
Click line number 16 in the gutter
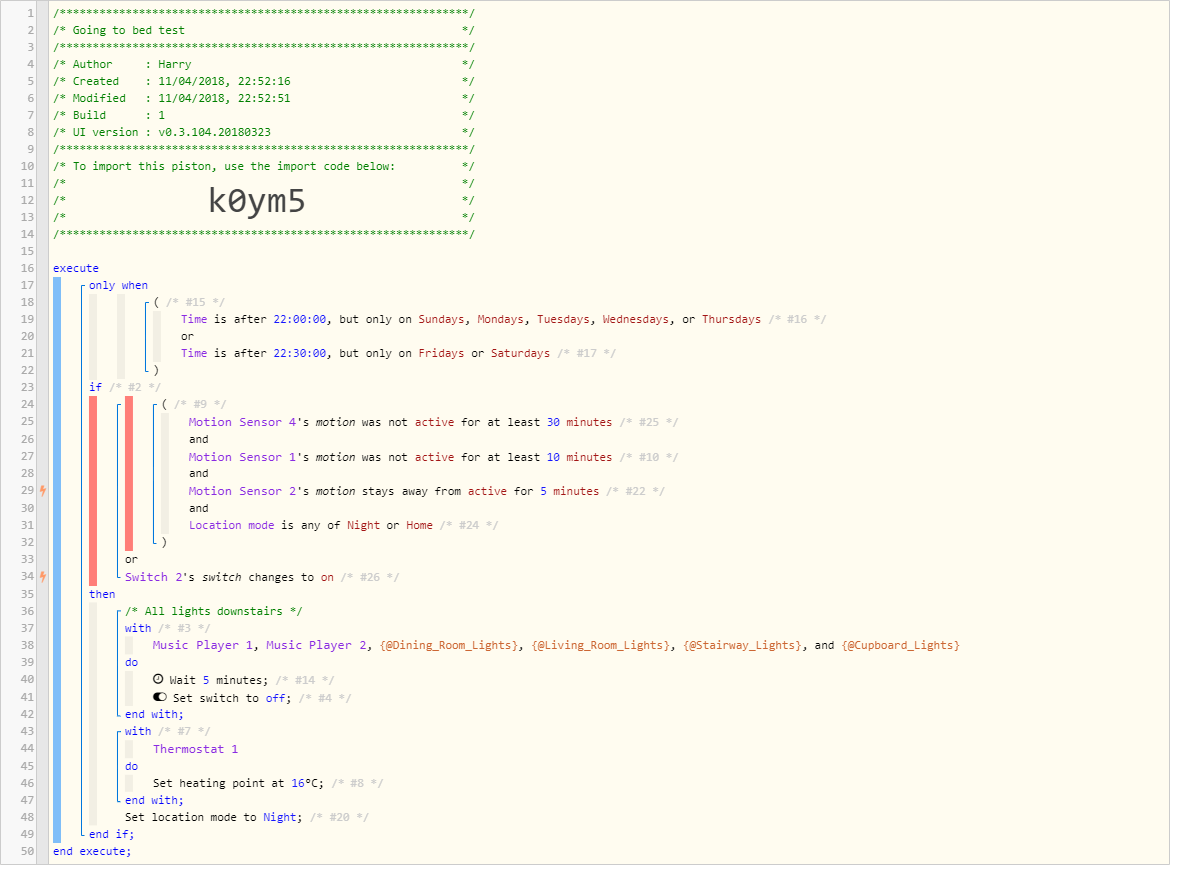click(27, 270)
